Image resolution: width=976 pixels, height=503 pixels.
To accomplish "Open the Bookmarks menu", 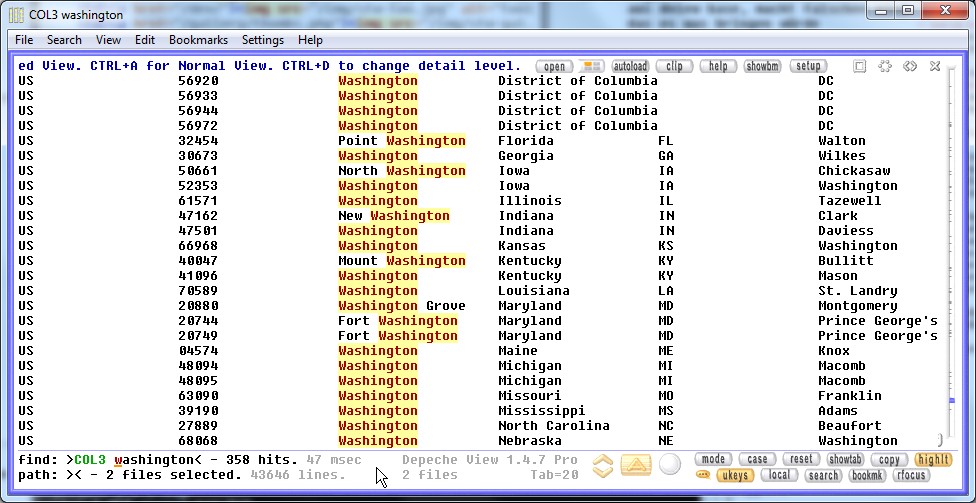I will pos(198,40).
